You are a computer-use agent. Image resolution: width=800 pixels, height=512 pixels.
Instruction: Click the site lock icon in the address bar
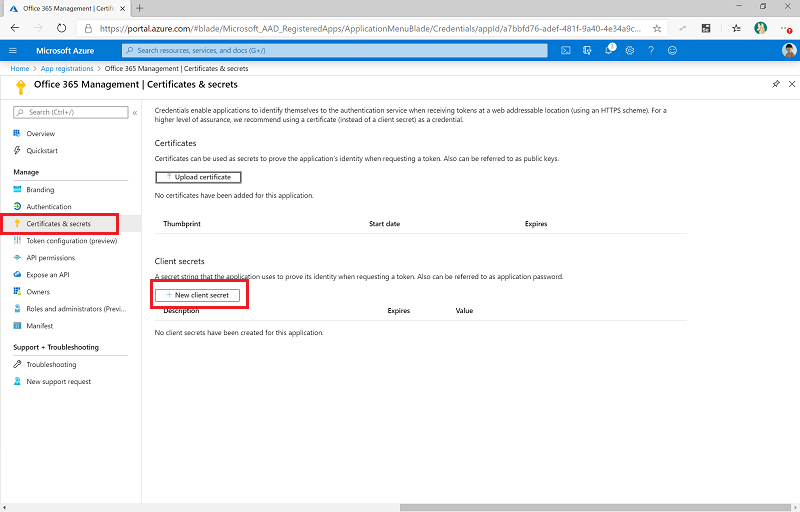[x=88, y=29]
